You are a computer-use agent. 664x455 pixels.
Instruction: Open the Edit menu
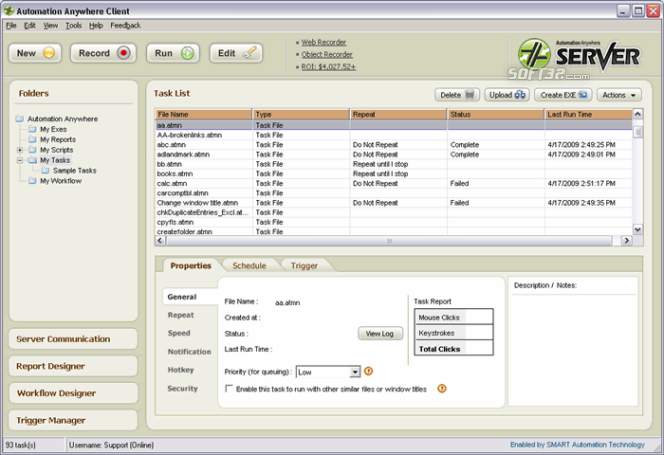30,25
